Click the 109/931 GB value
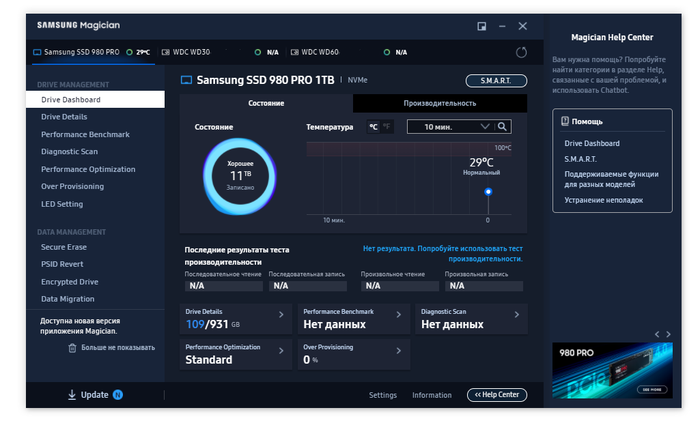This screenshot has width=700, height=423. [212, 324]
